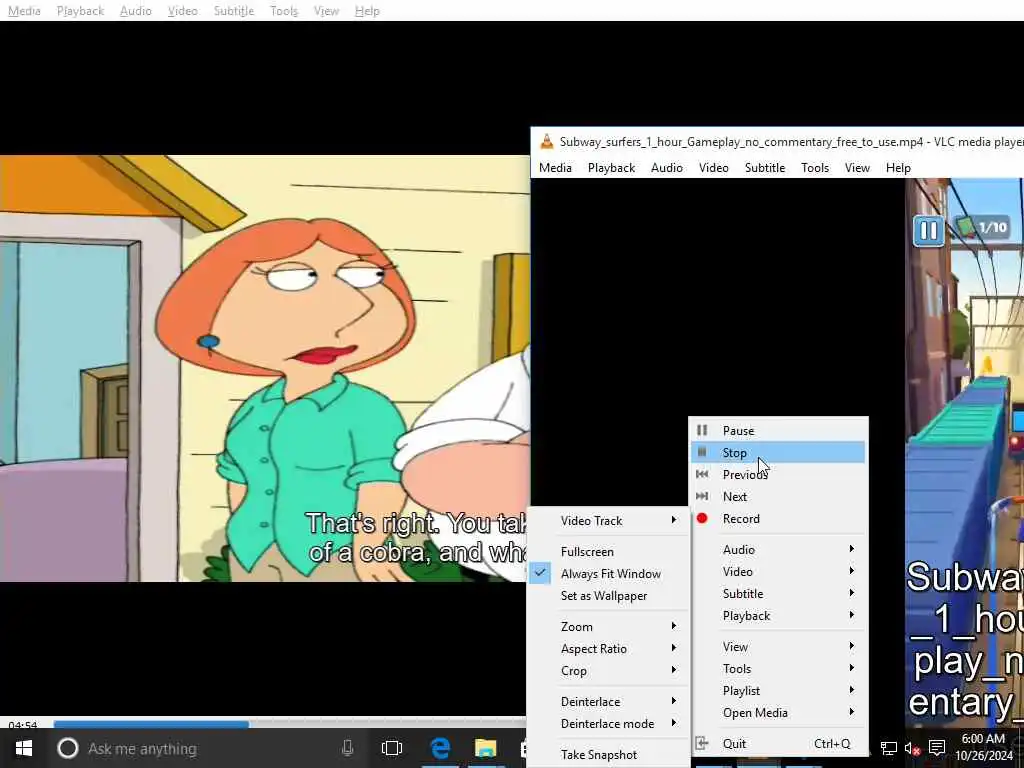Open the Playback context submenu entry

click(x=778, y=616)
